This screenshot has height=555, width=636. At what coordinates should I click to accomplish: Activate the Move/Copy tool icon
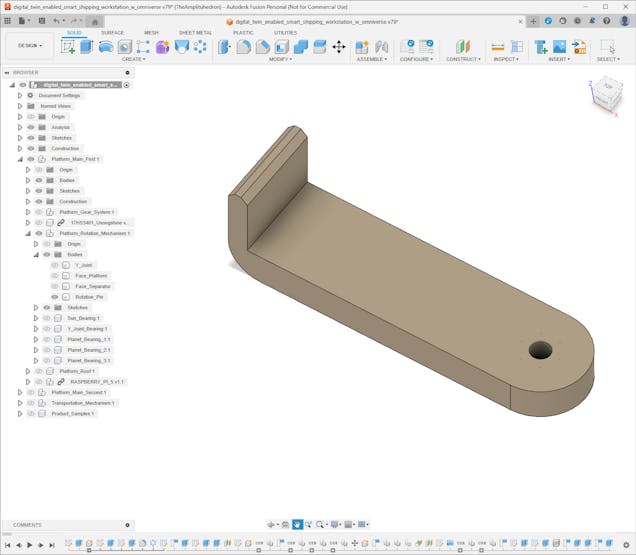click(339, 47)
